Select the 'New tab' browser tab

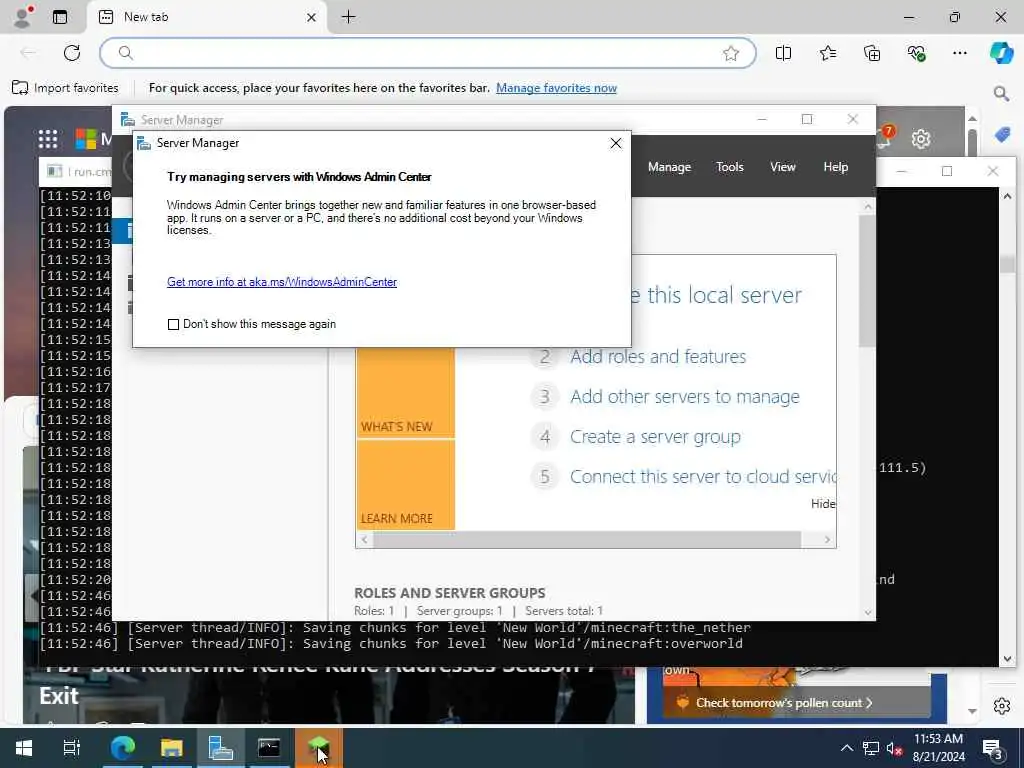click(206, 17)
